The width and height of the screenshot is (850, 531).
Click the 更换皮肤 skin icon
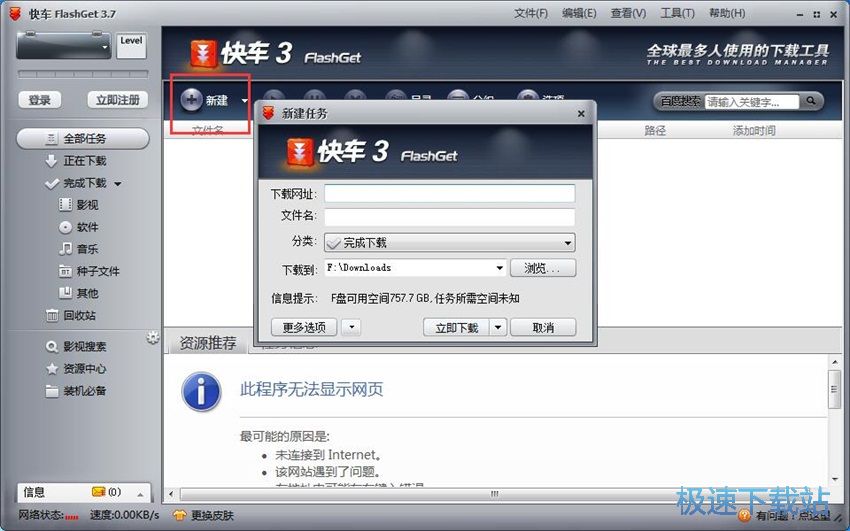coord(179,515)
